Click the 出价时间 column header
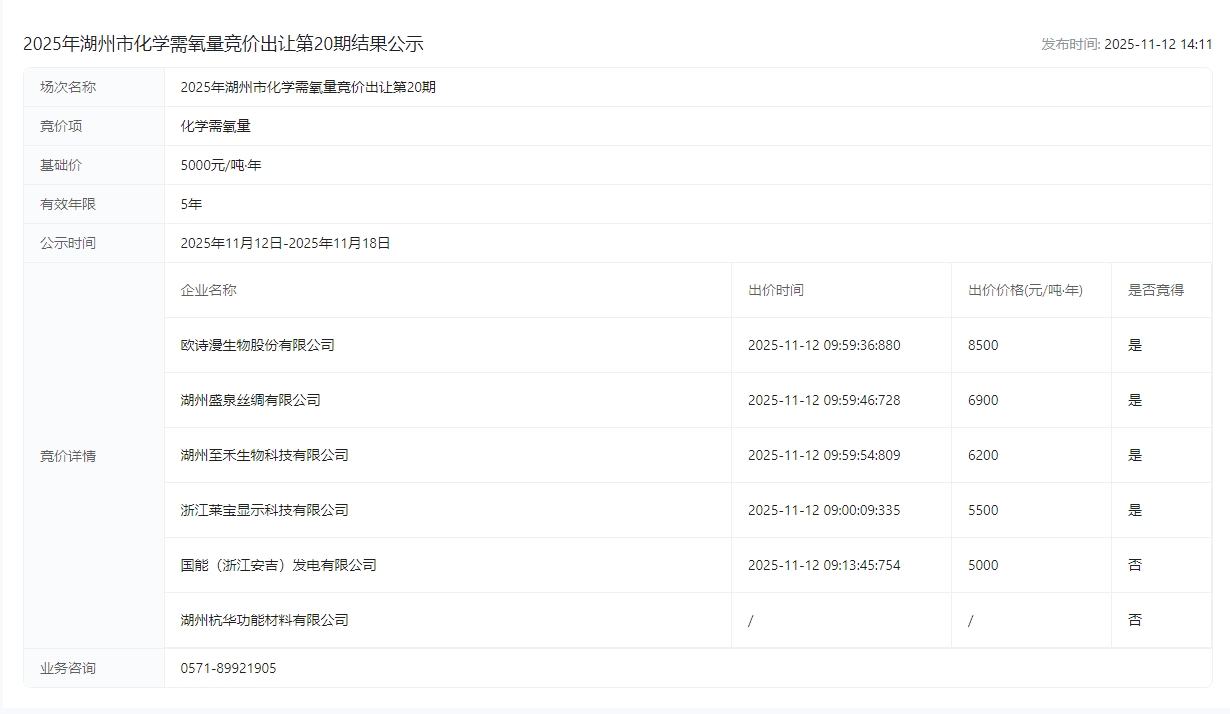 coord(775,290)
